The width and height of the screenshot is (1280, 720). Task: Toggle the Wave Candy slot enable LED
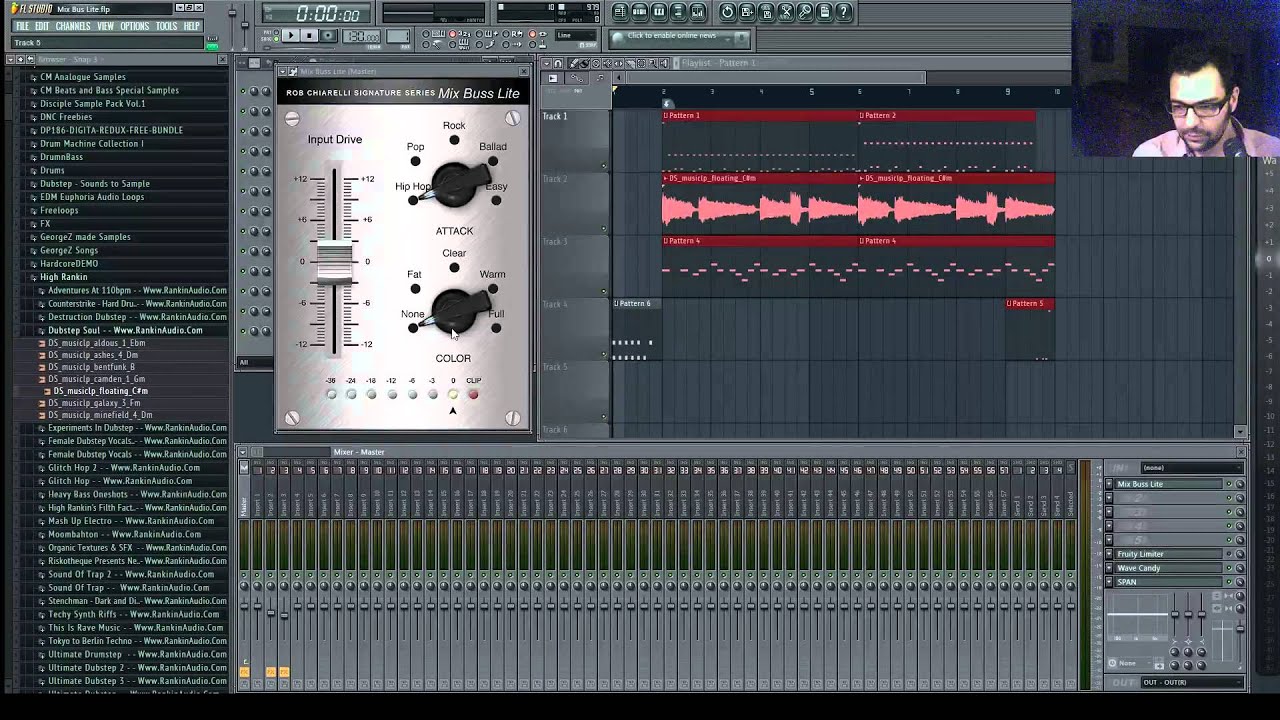[1229, 568]
